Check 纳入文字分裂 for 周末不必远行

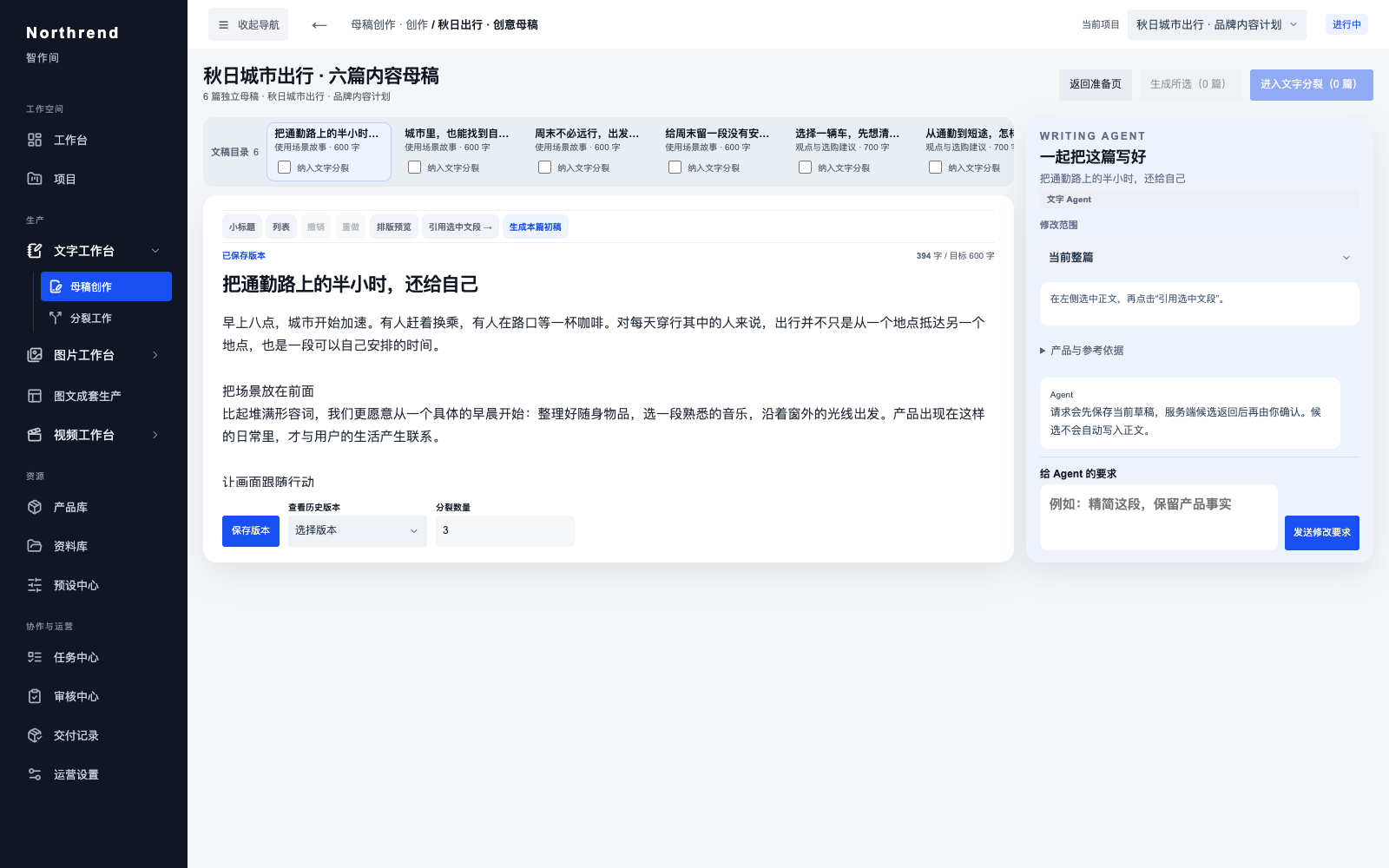pyautogui.click(x=544, y=168)
